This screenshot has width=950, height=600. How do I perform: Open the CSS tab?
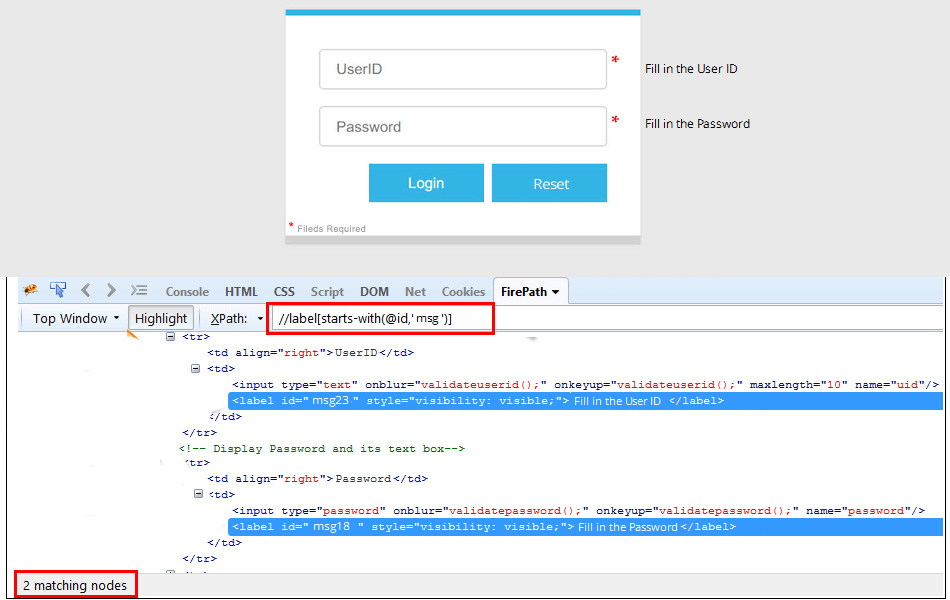[284, 292]
